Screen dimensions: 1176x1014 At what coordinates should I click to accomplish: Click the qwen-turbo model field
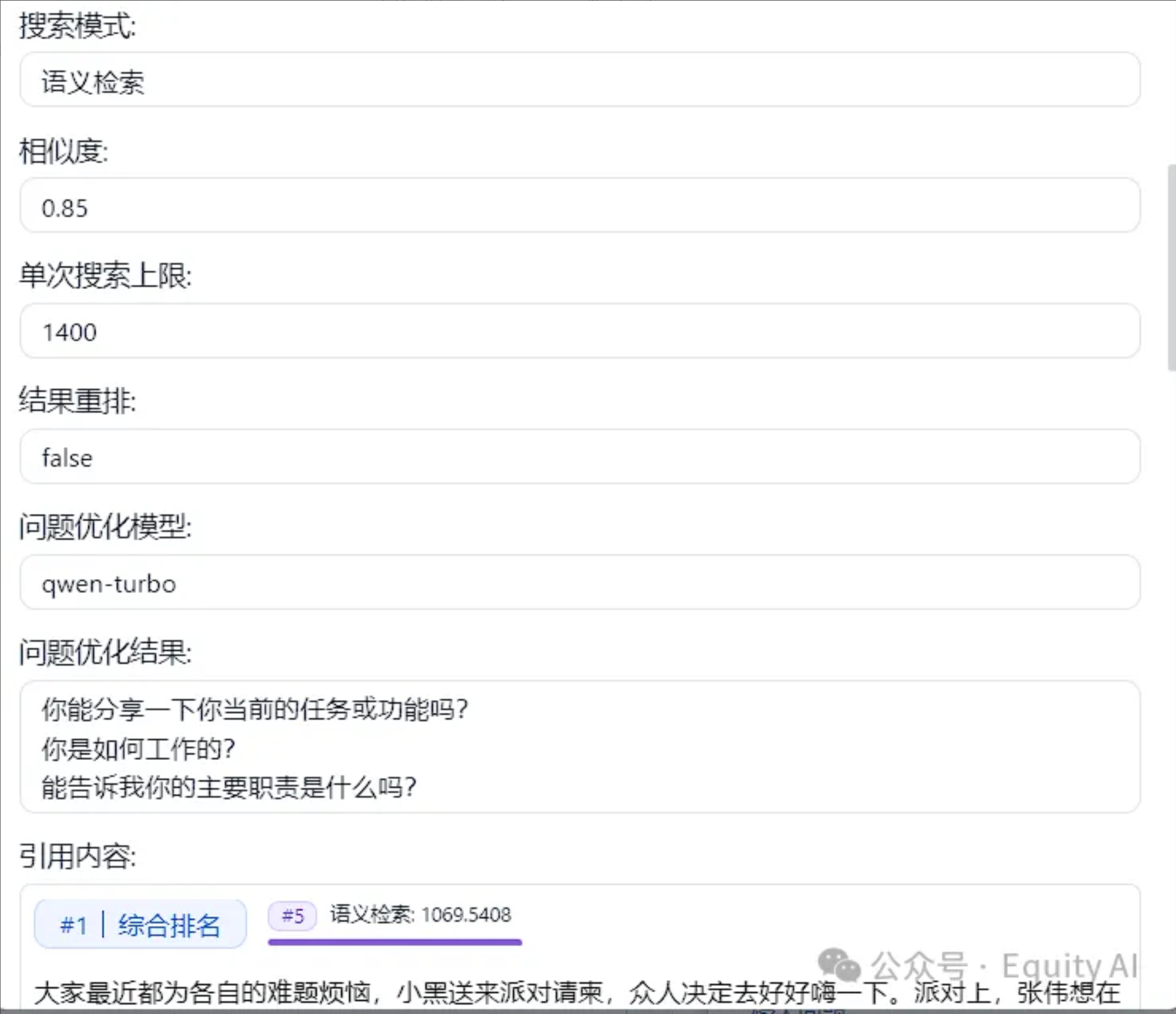[x=580, y=582]
